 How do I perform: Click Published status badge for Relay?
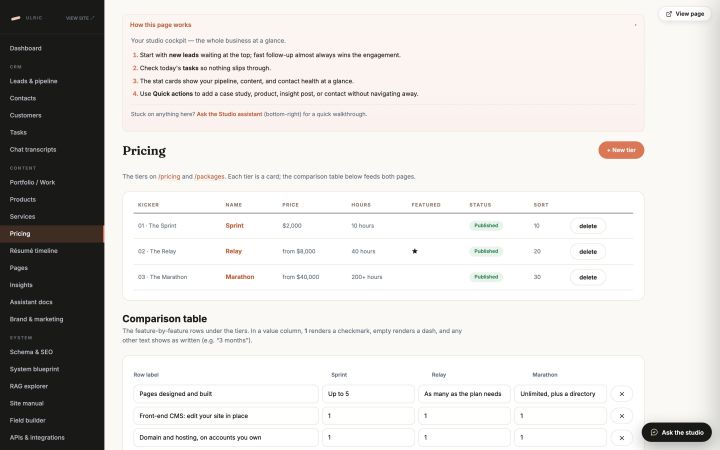click(486, 252)
